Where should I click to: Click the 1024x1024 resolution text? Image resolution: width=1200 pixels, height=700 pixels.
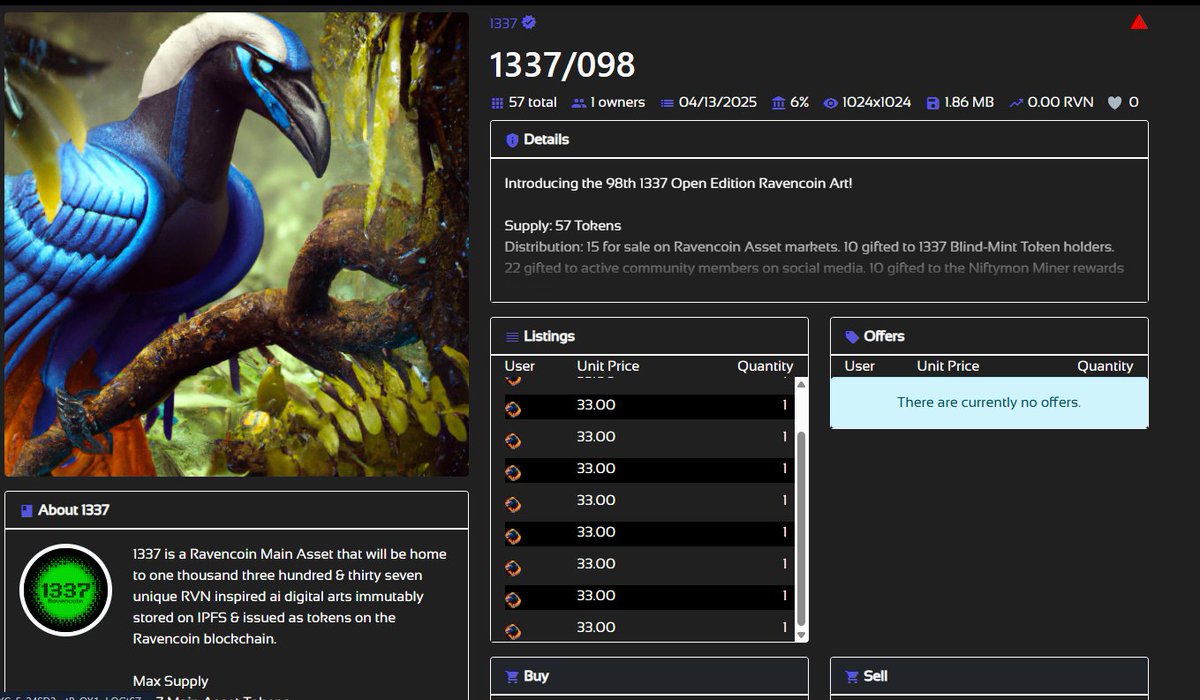click(x=876, y=102)
